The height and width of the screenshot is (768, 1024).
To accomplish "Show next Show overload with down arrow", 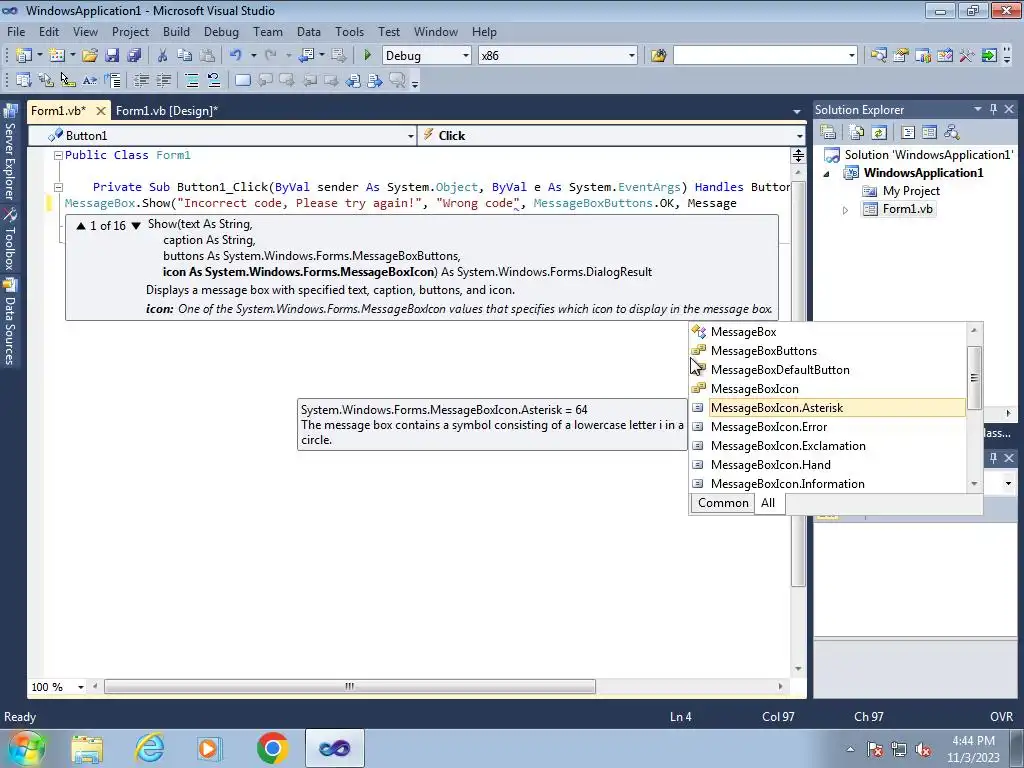I will coord(136,226).
